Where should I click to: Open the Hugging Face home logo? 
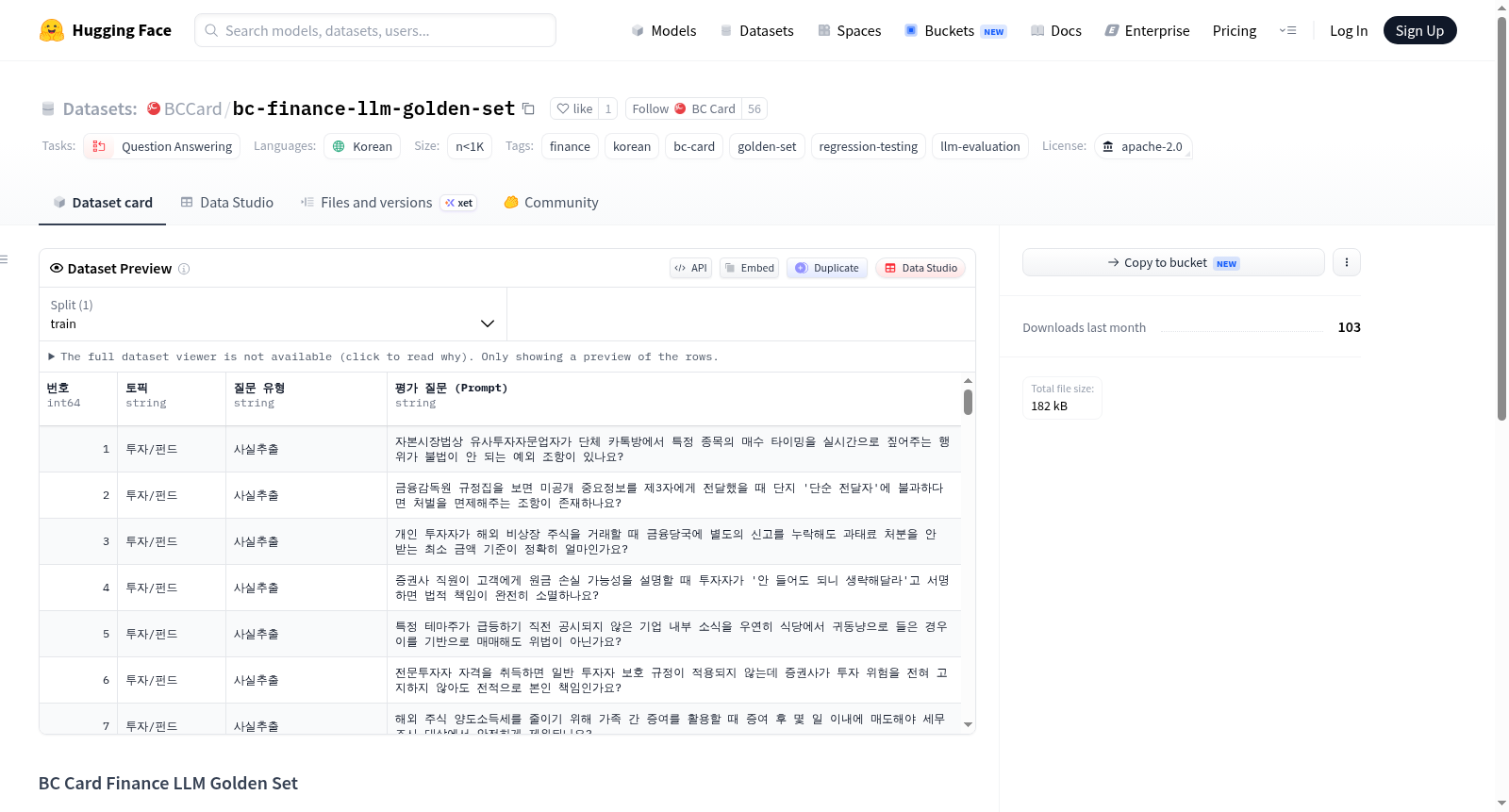coord(106,30)
